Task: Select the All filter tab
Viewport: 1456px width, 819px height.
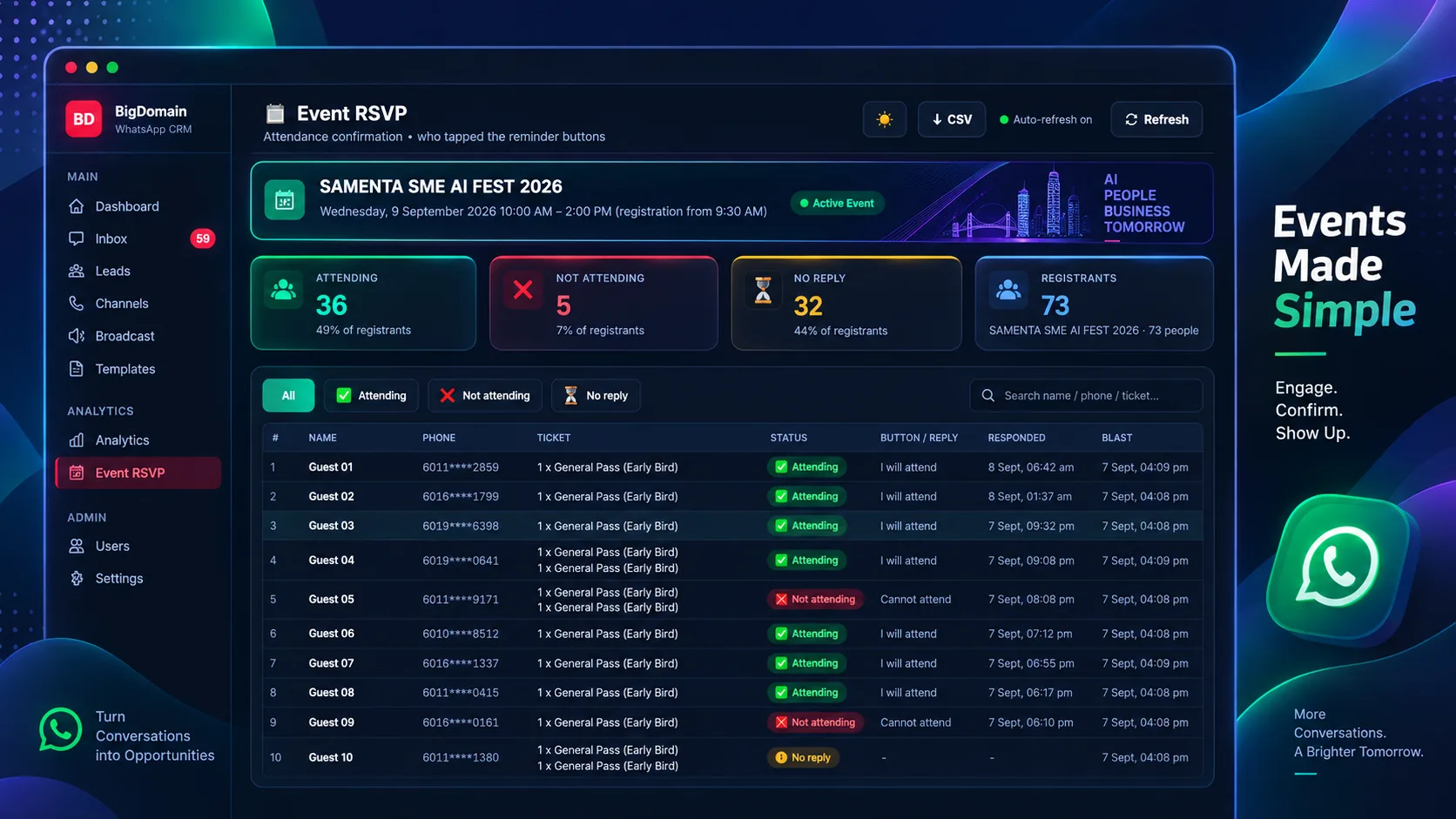Action: pyautogui.click(x=288, y=395)
